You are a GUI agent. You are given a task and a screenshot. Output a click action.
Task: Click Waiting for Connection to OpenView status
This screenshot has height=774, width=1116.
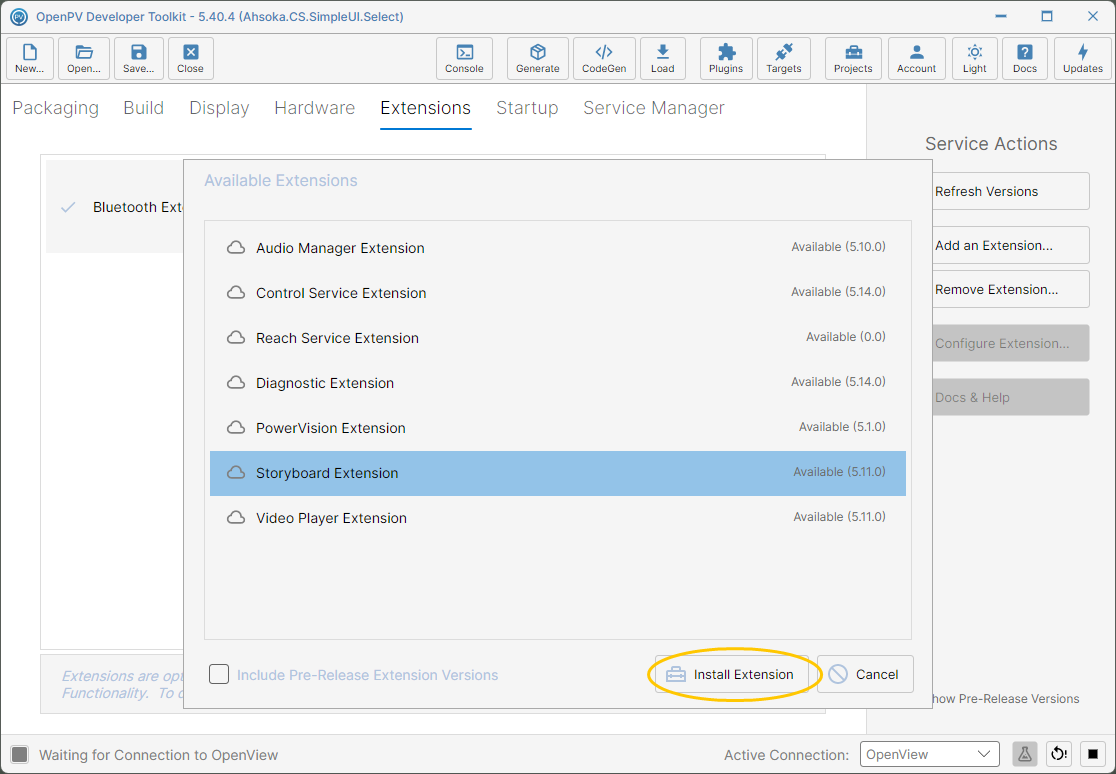159,755
